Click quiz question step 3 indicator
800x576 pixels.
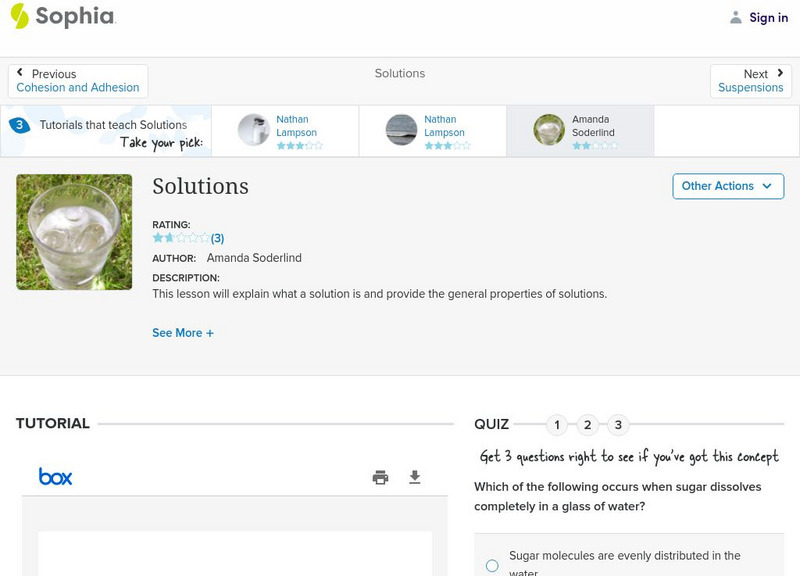[x=618, y=424]
